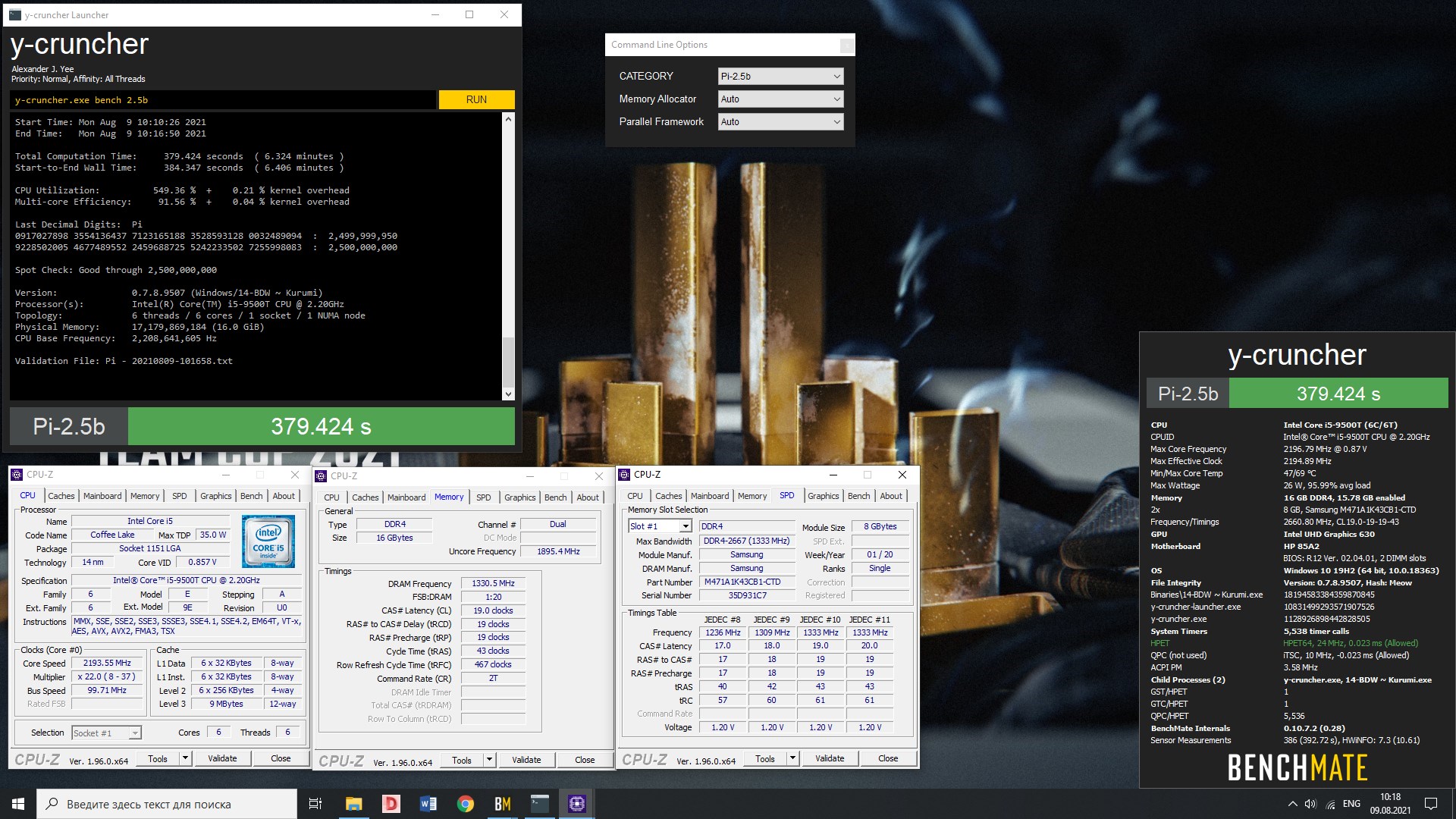Viewport: 1456px width, 819px height.
Task: Open the Socket #1 selection dropdown
Action: click(x=106, y=733)
